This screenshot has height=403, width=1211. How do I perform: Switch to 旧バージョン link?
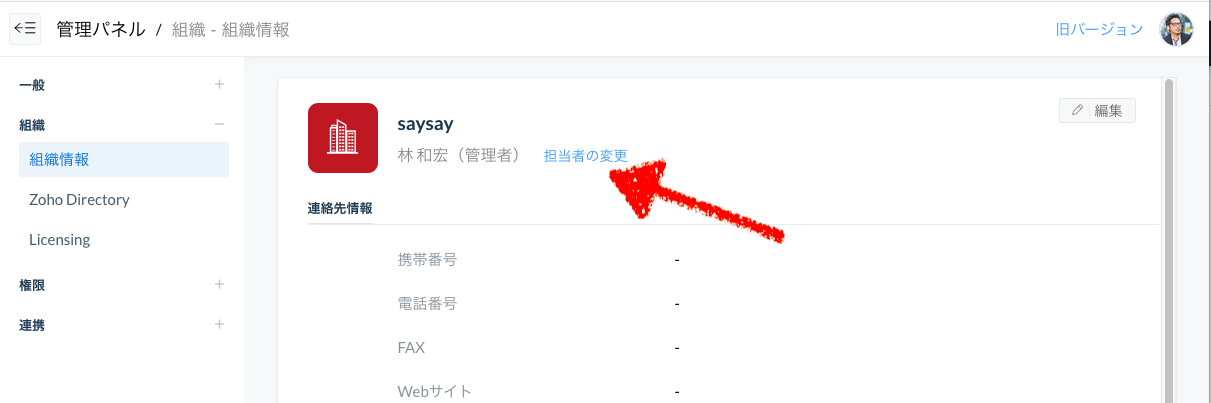[1099, 29]
